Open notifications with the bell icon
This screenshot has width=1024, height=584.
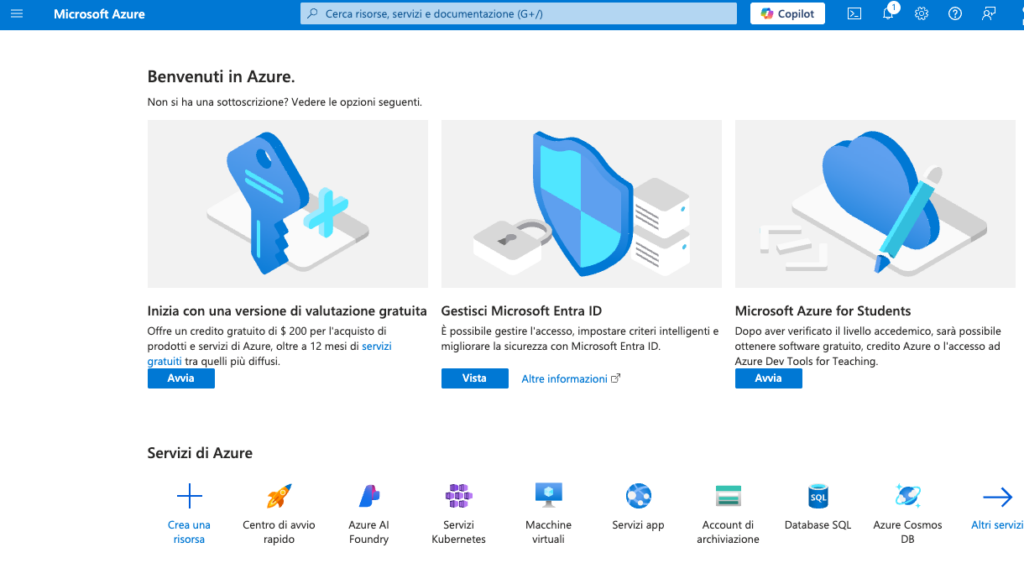pos(887,13)
